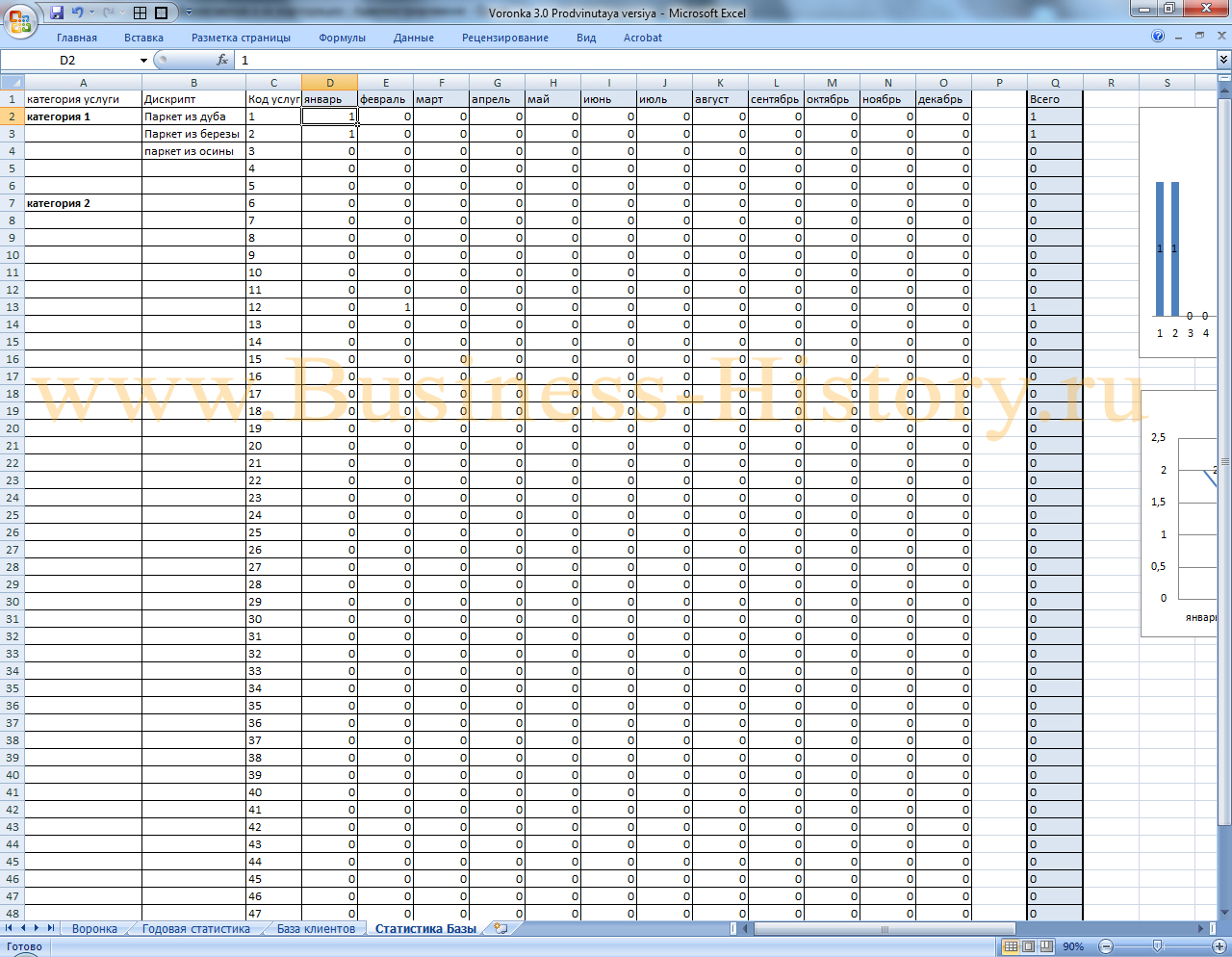This screenshot has height=957, width=1232.
Task: Open the Acrobat ribbon tab
Action: 643,38
